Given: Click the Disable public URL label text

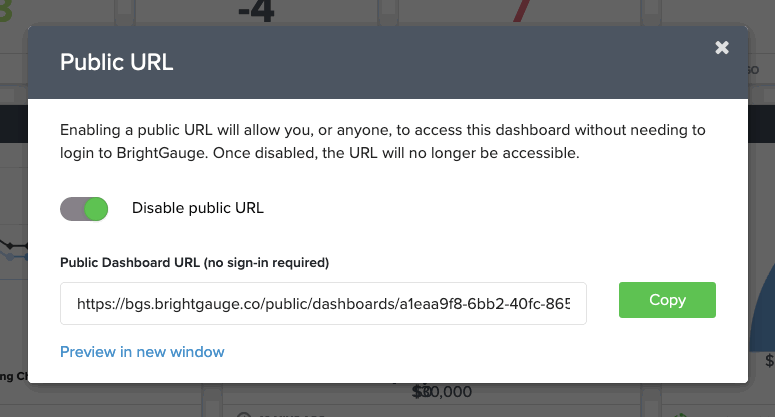Looking at the screenshot, I should click(x=198, y=208).
